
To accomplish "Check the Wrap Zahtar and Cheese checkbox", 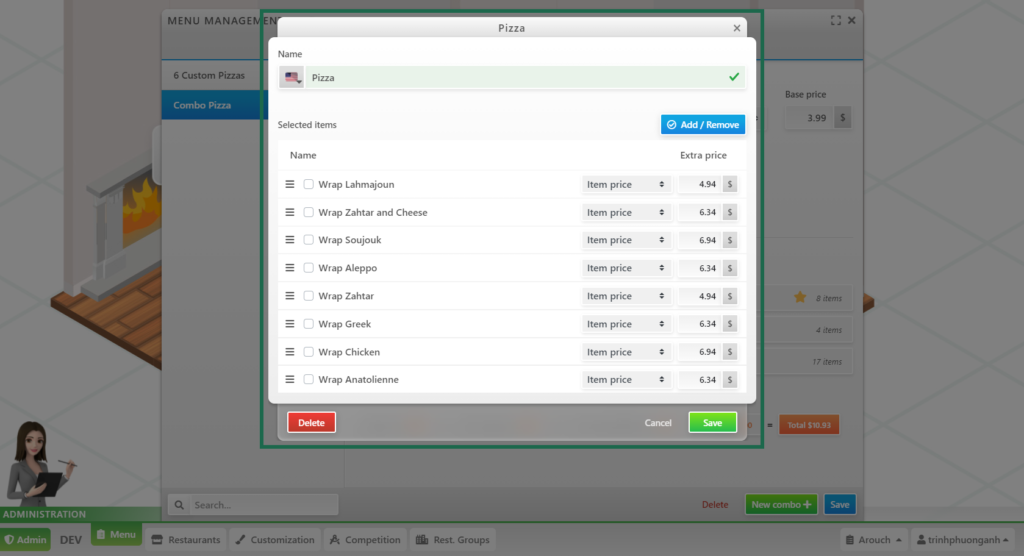I will coord(309,212).
